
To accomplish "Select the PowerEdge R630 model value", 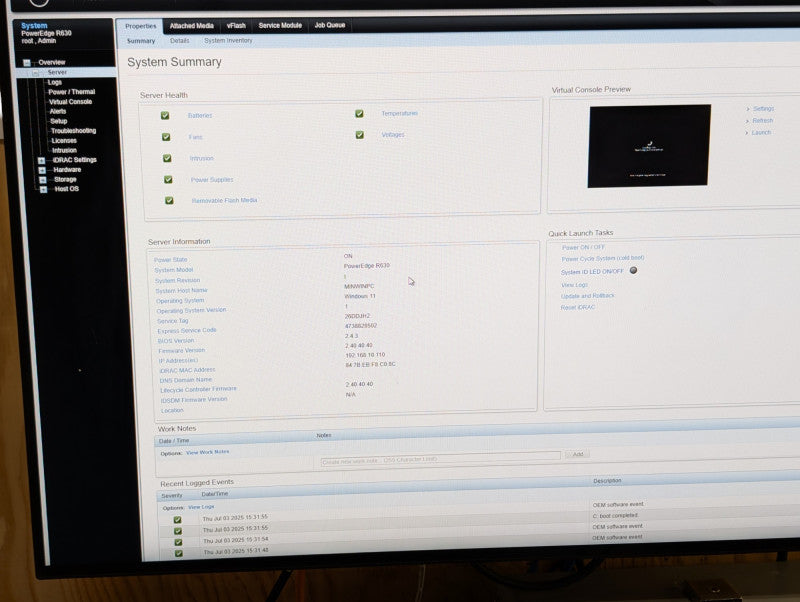I will pos(366,266).
